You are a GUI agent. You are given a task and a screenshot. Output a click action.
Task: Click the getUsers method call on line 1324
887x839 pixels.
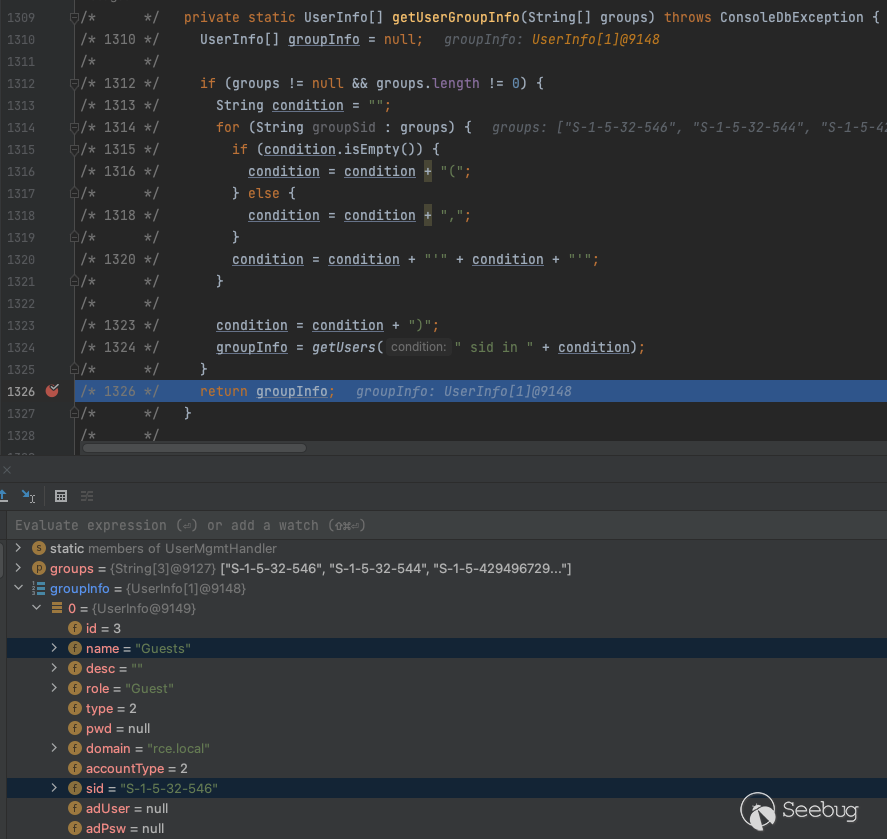(343, 347)
